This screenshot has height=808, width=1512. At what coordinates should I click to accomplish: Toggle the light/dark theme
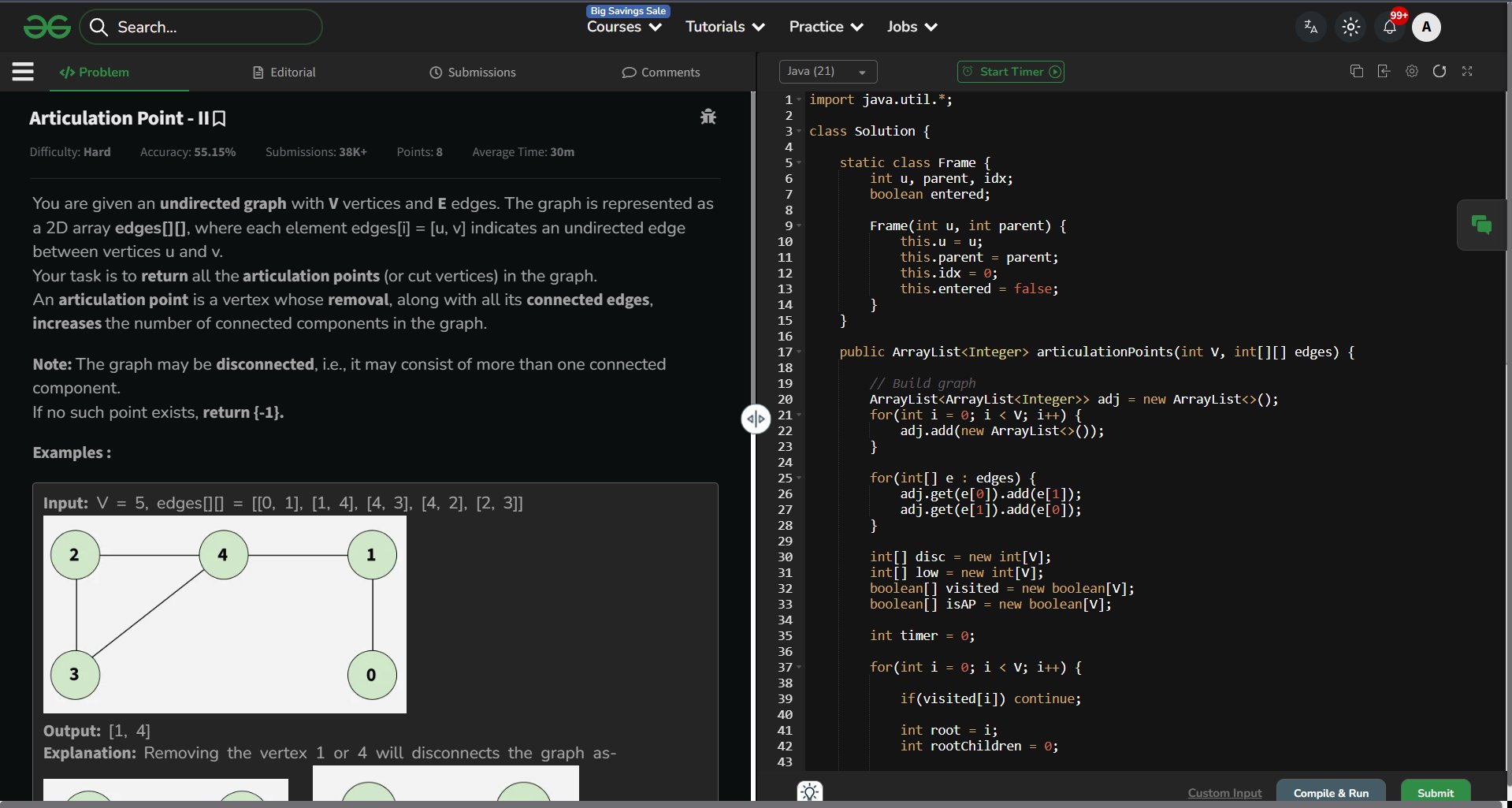coord(1350,28)
